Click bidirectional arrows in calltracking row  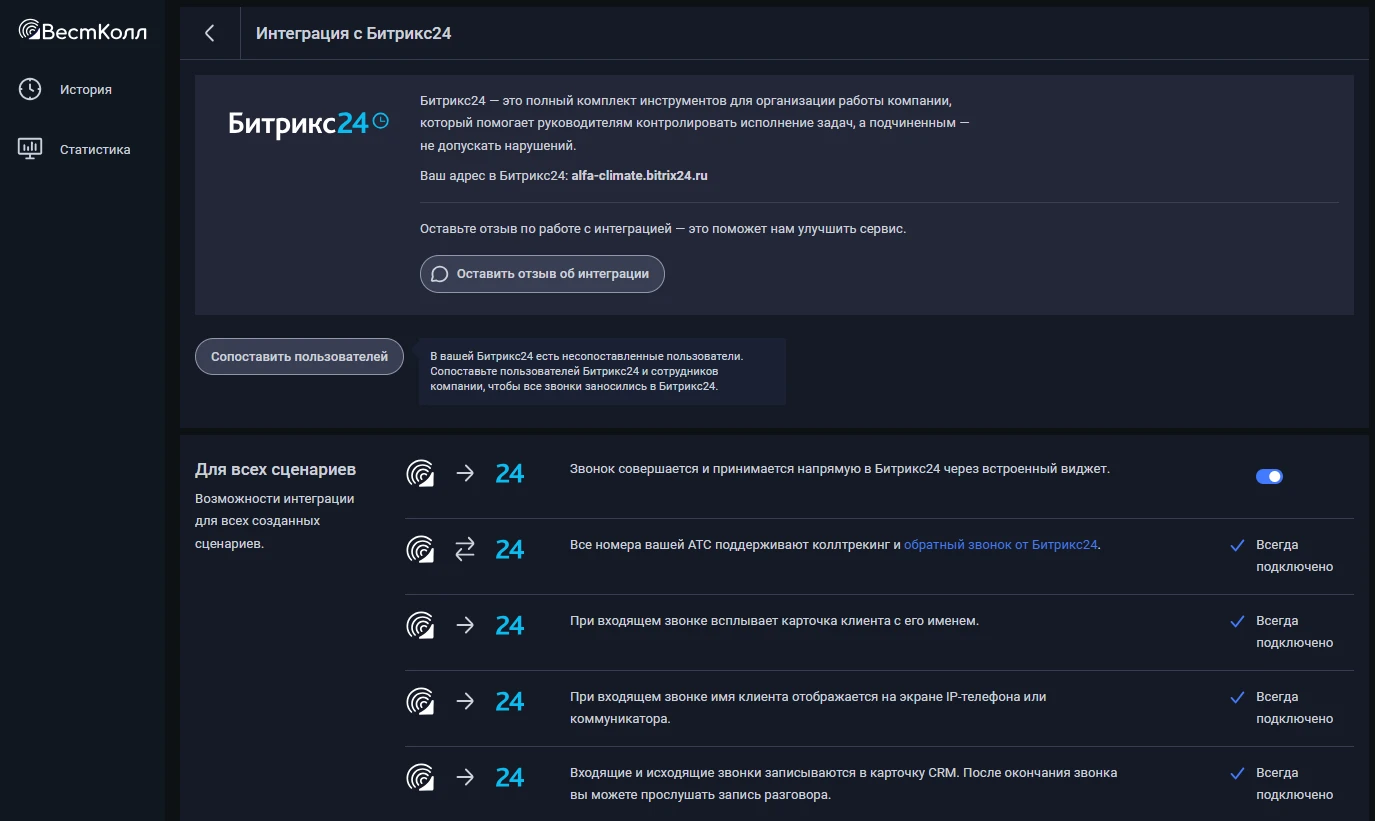[465, 549]
